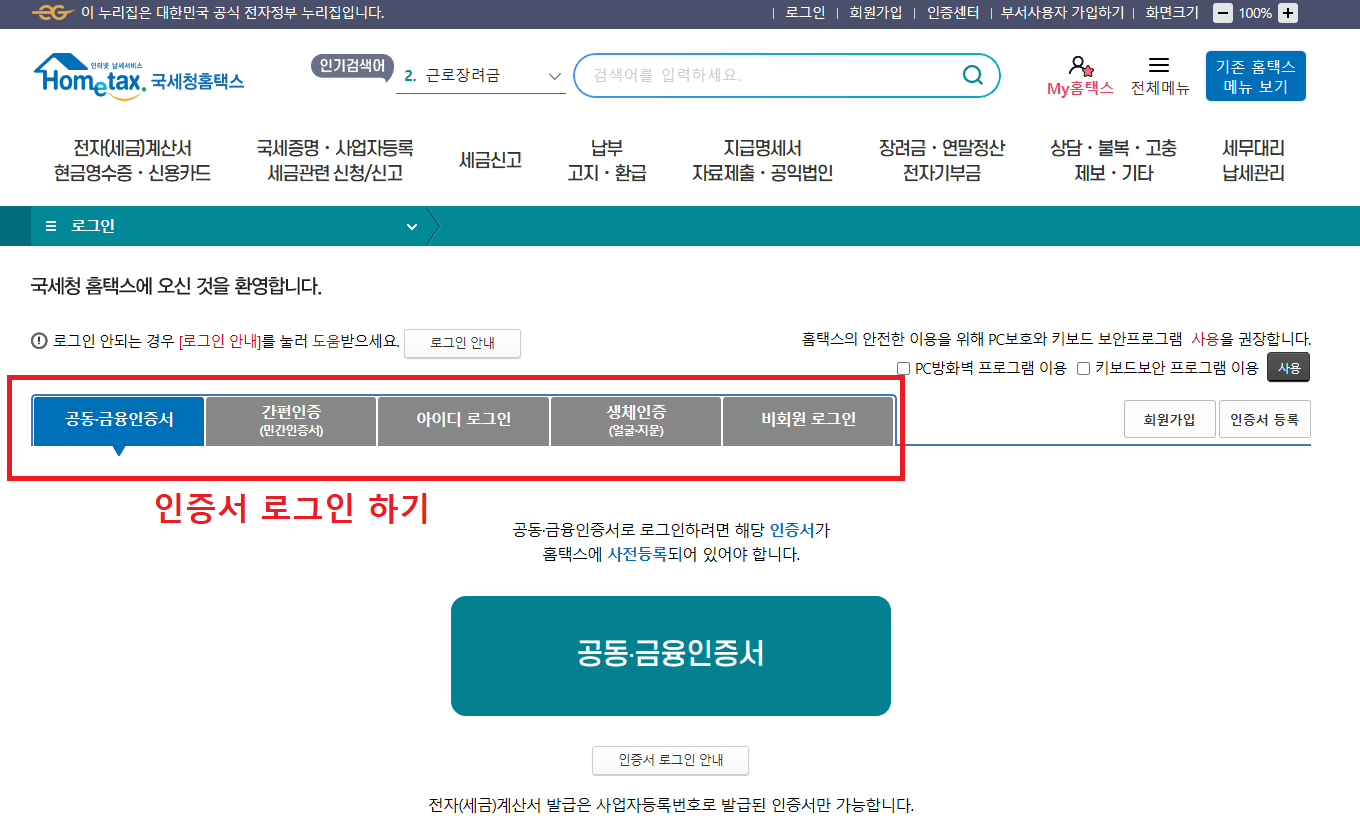Select the 공동·금융인증서 tab
The image size is (1360, 834).
click(x=119, y=420)
